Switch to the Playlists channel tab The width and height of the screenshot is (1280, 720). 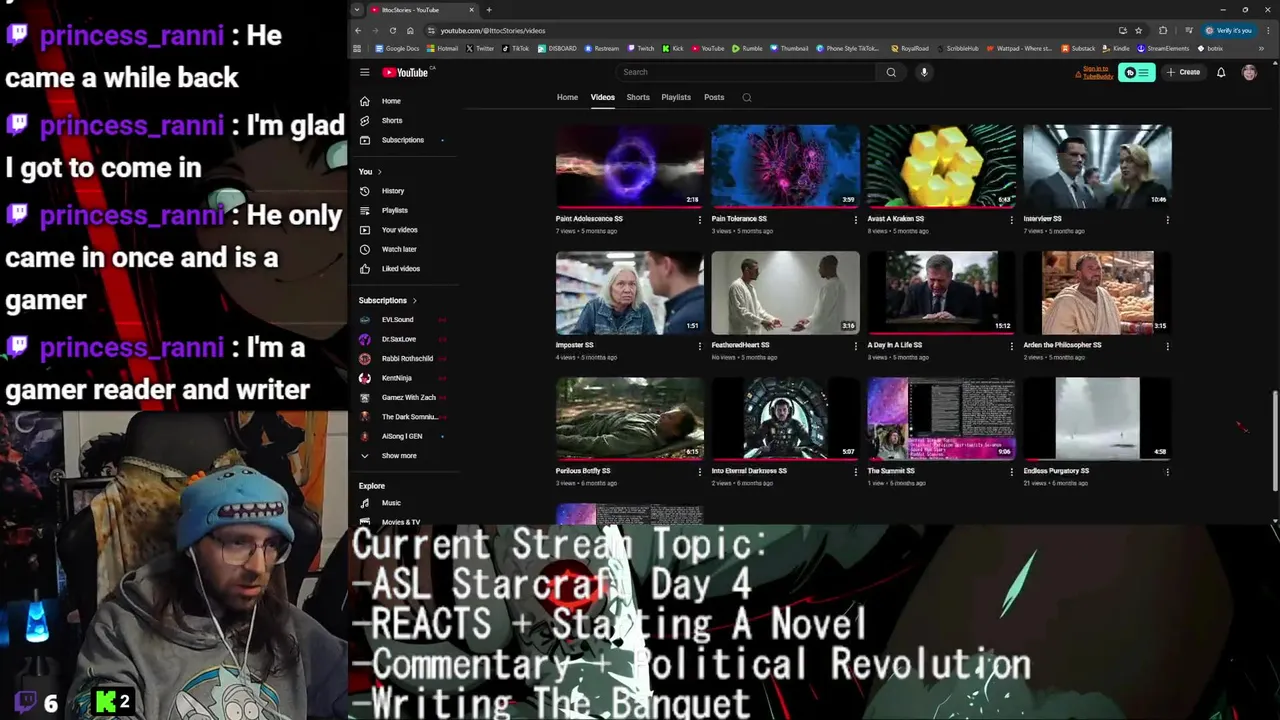676,97
